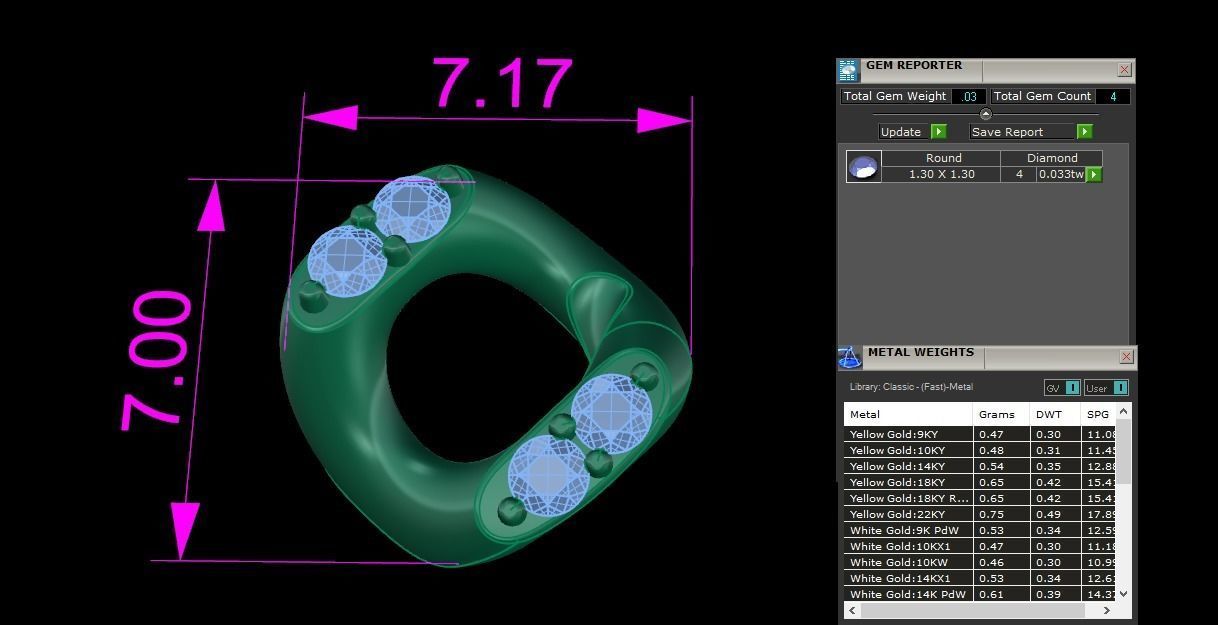Screen dimensions: 1218x625
Task: Click horizontal scroll left arrow in Metal Weights
Action: click(853, 610)
